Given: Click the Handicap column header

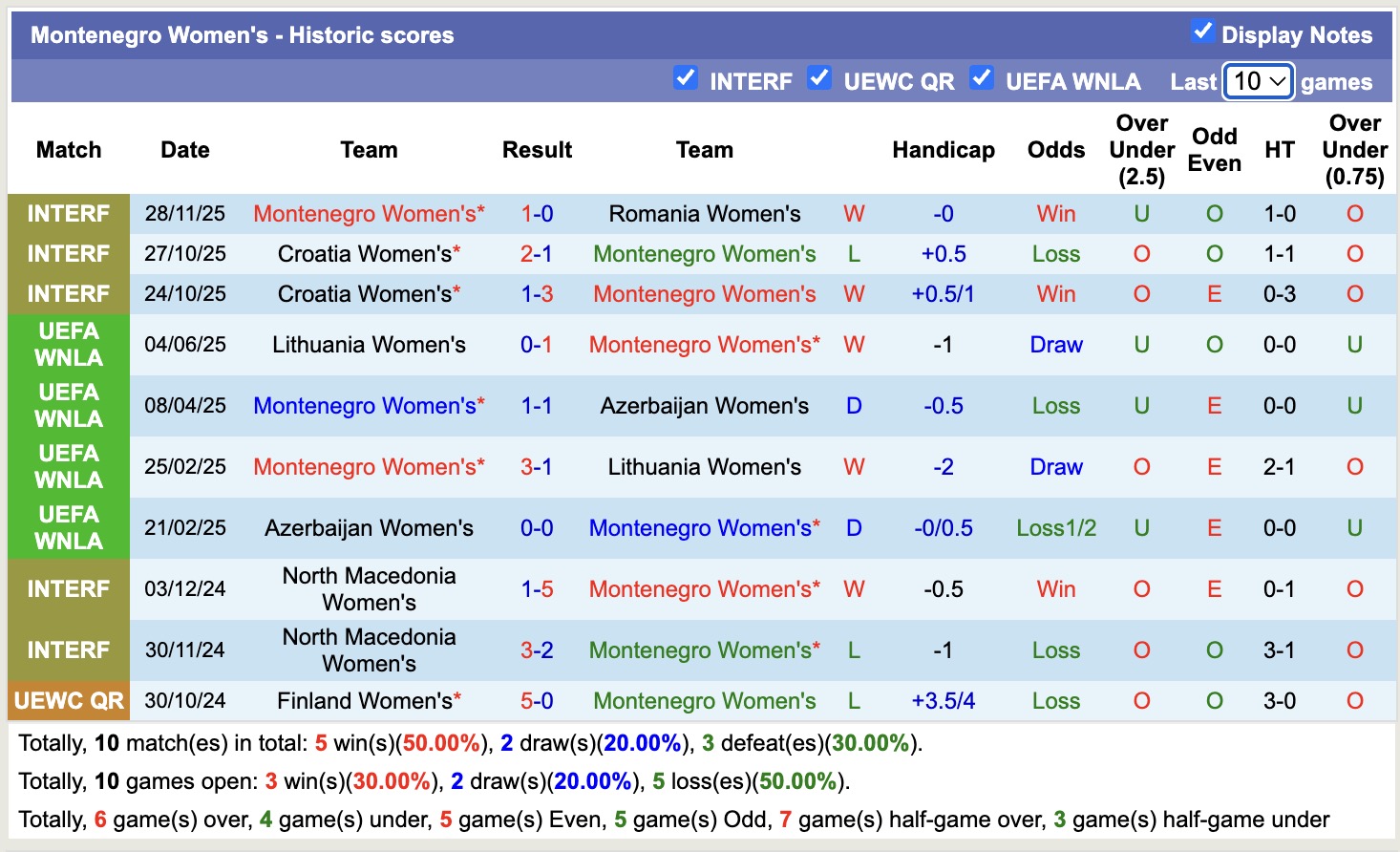Looking at the screenshot, I should [944, 149].
